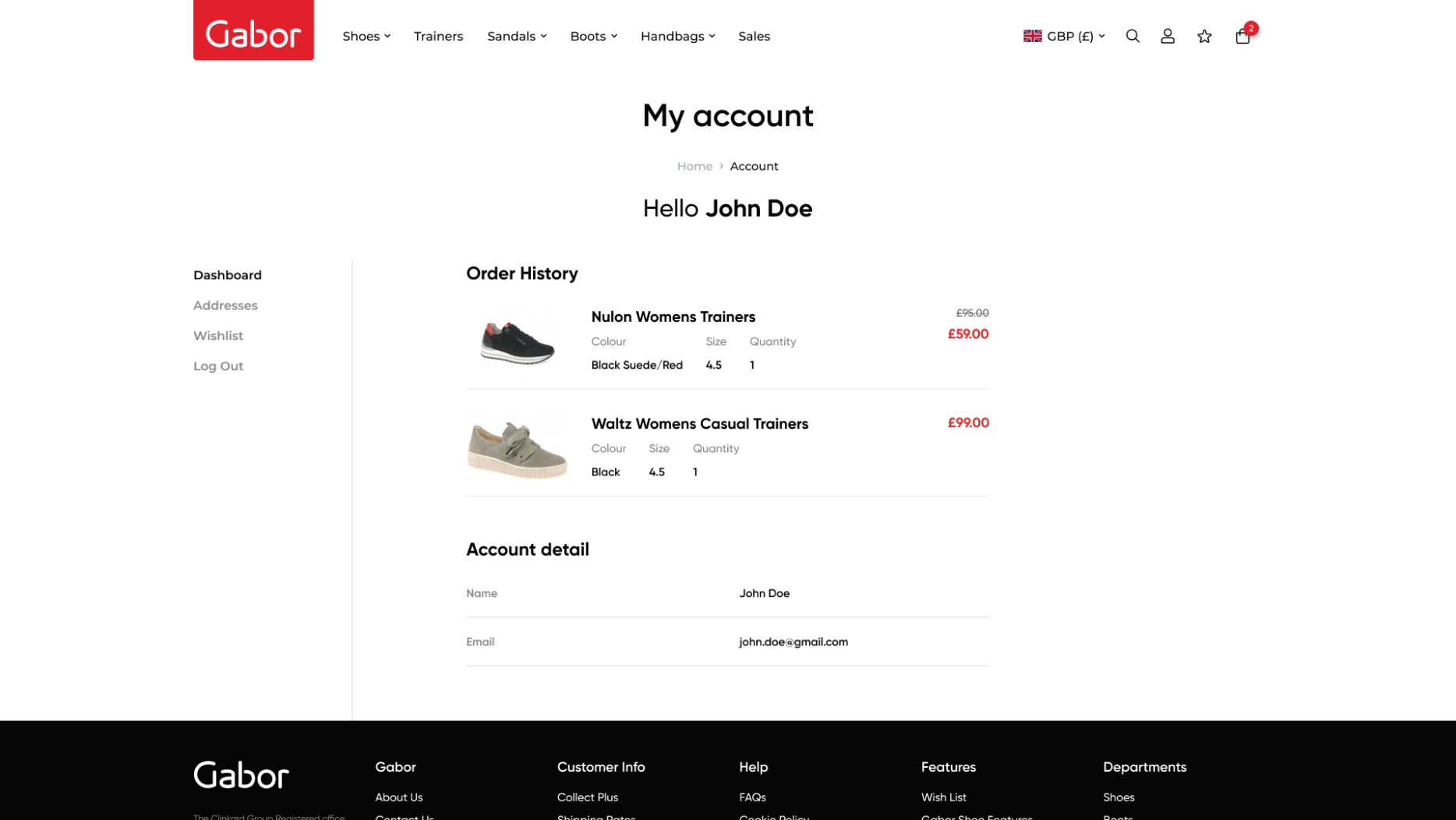The height and width of the screenshot is (820, 1456).
Task: Select Wishlist in the account sidebar
Action: pyautogui.click(x=218, y=336)
